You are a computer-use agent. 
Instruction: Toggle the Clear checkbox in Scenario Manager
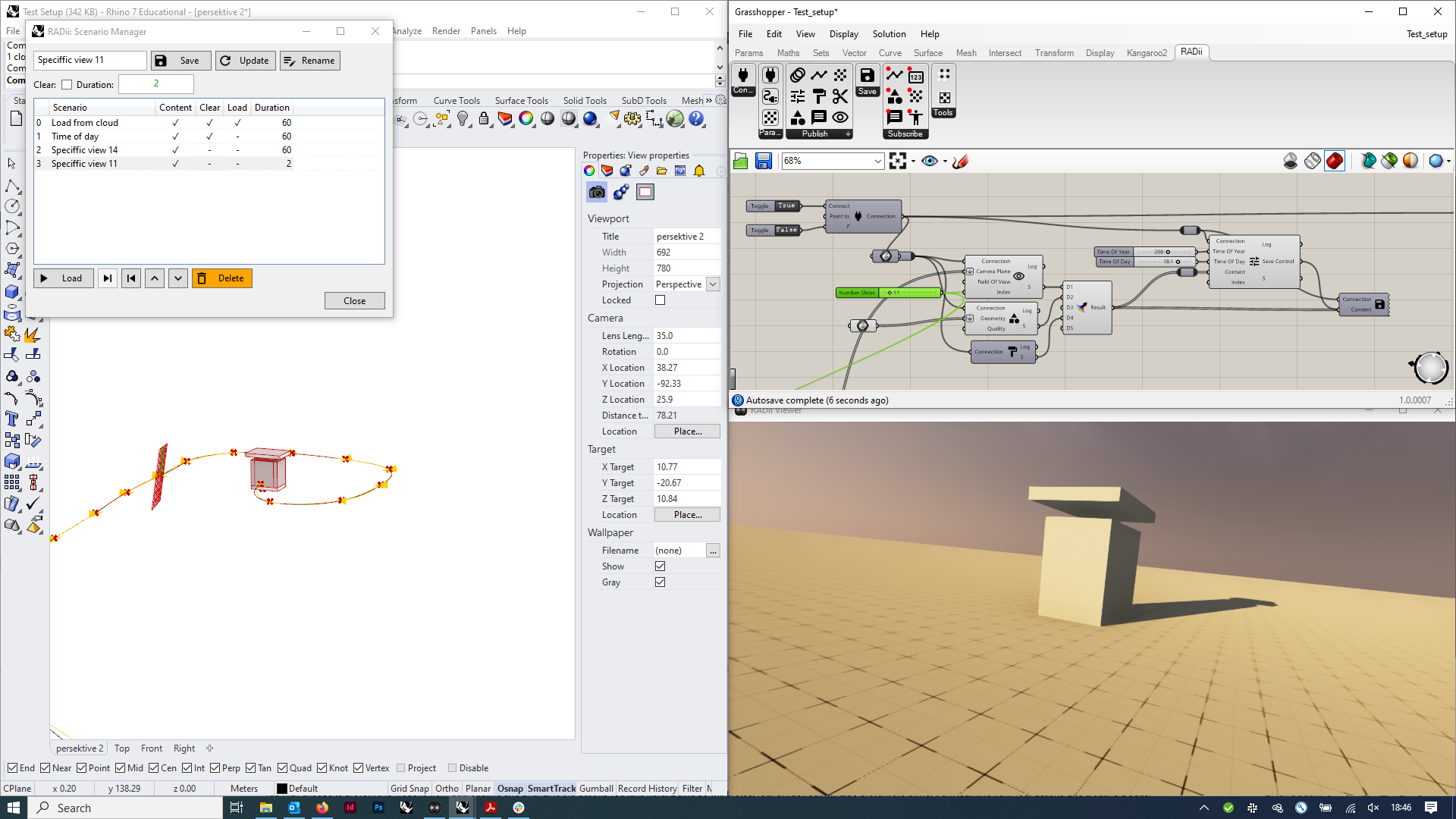tap(67, 84)
